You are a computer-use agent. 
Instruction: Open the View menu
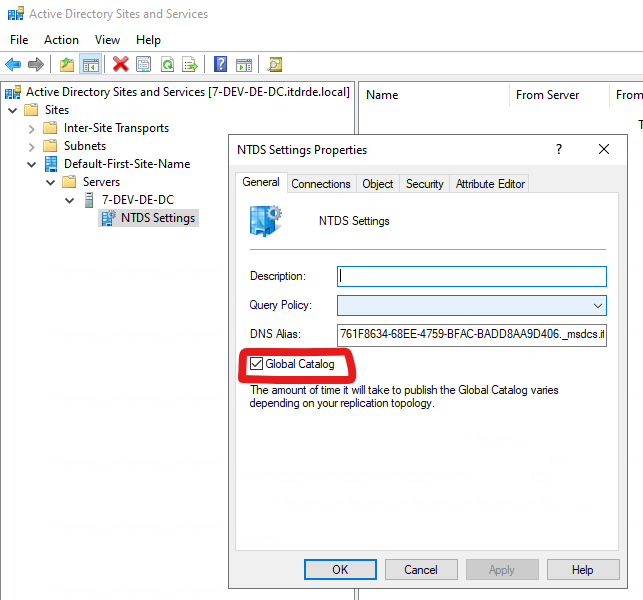107,40
